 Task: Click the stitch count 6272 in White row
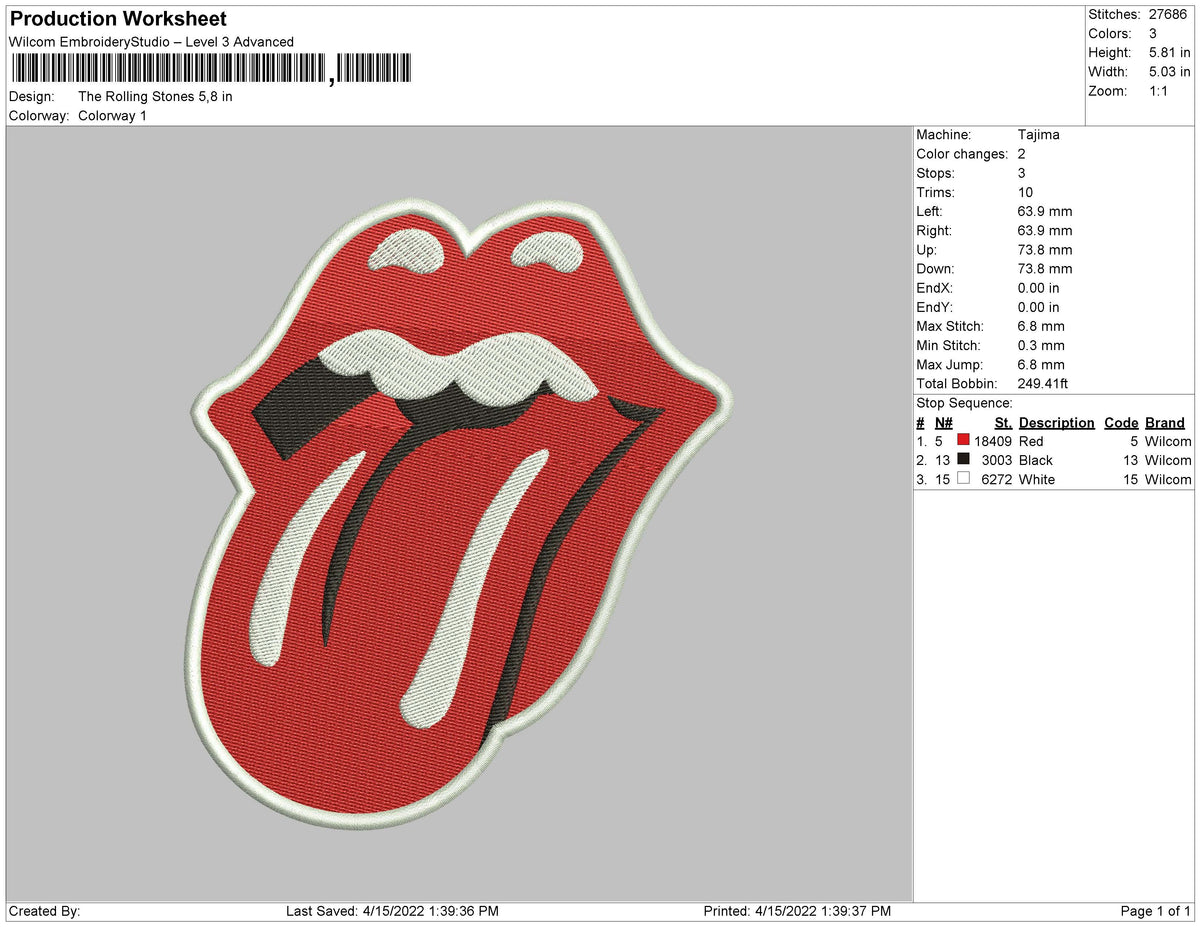point(997,479)
